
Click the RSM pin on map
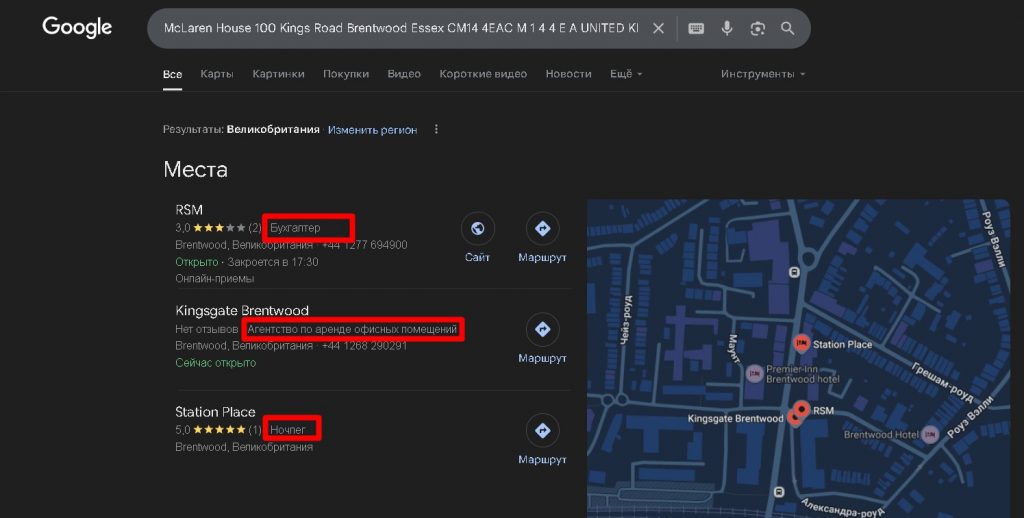tap(802, 410)
